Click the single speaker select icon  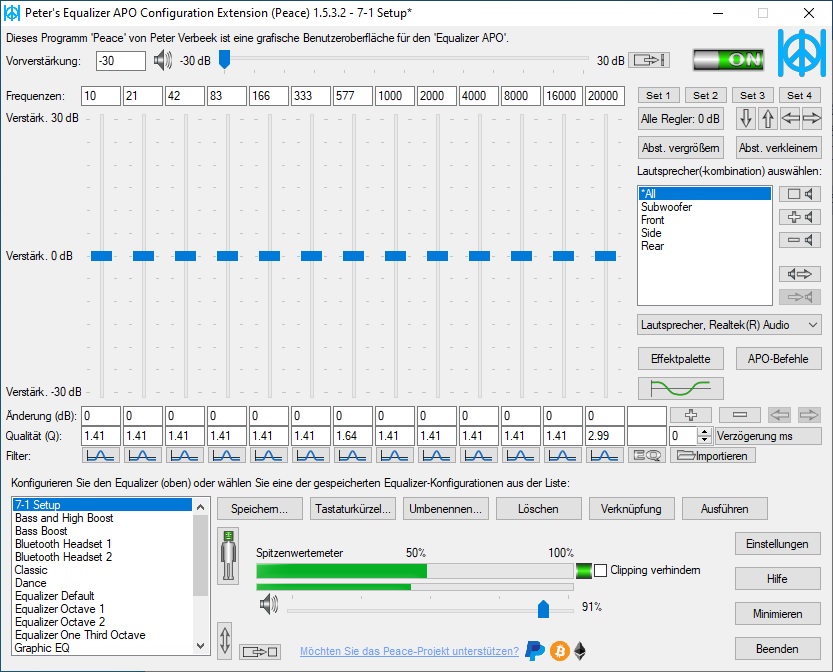coord(800,194)
